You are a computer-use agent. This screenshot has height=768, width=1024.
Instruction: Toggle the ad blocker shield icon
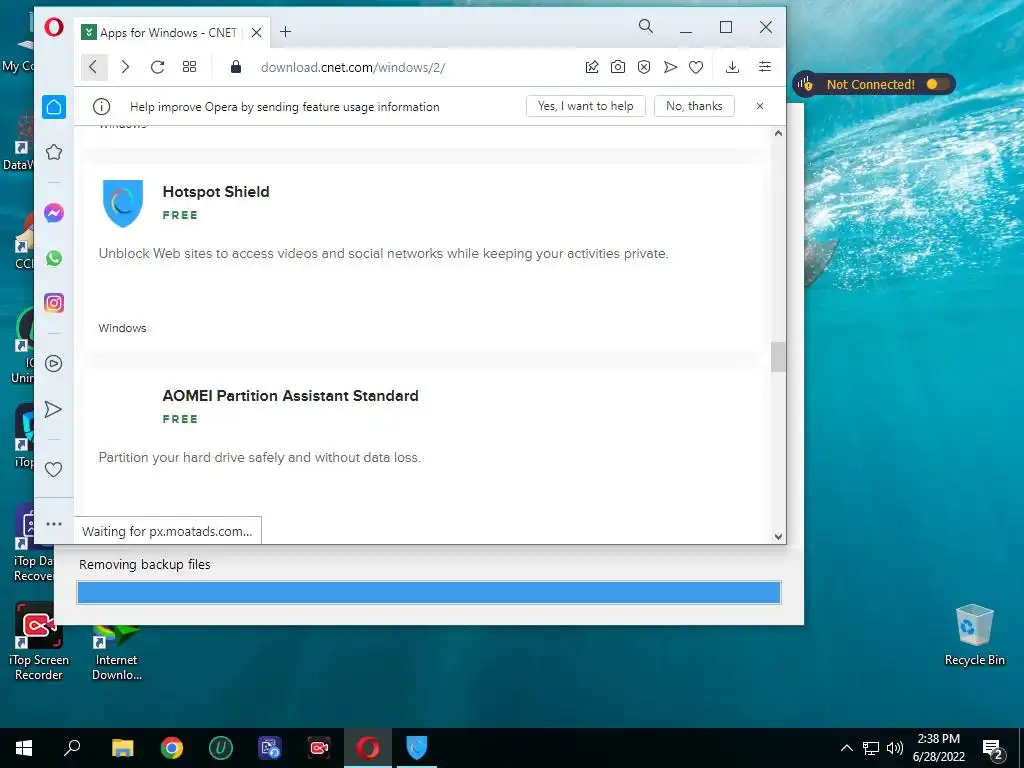click(644, 67)
